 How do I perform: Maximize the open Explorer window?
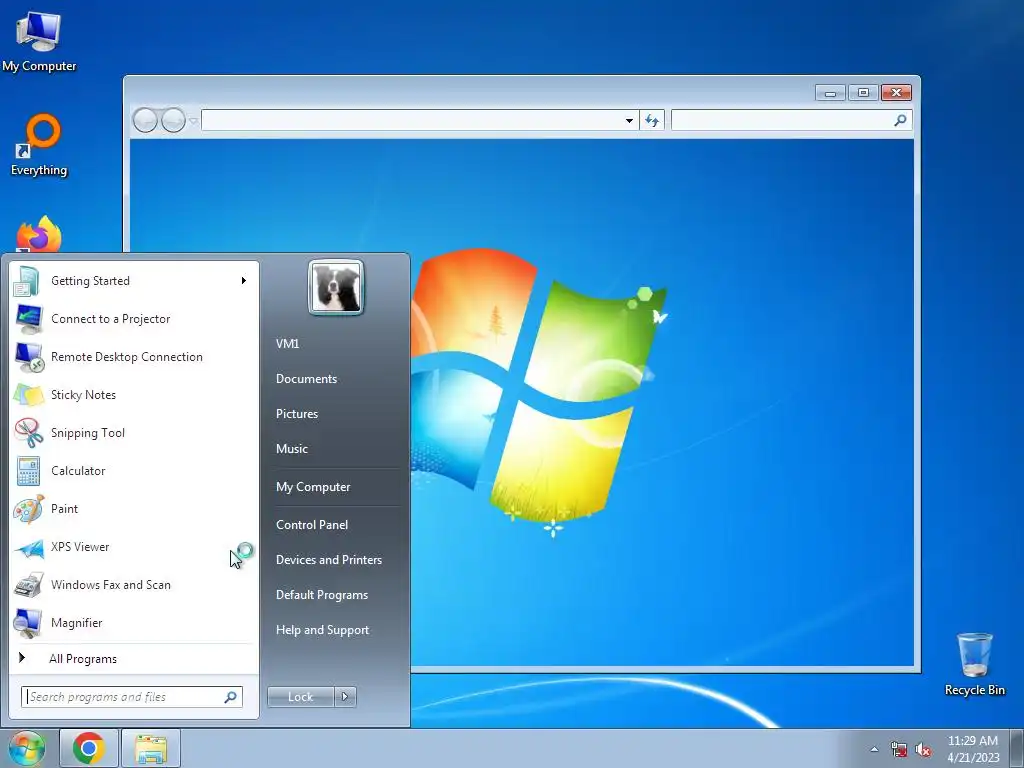pyautogui.click(x=863, y=93)
